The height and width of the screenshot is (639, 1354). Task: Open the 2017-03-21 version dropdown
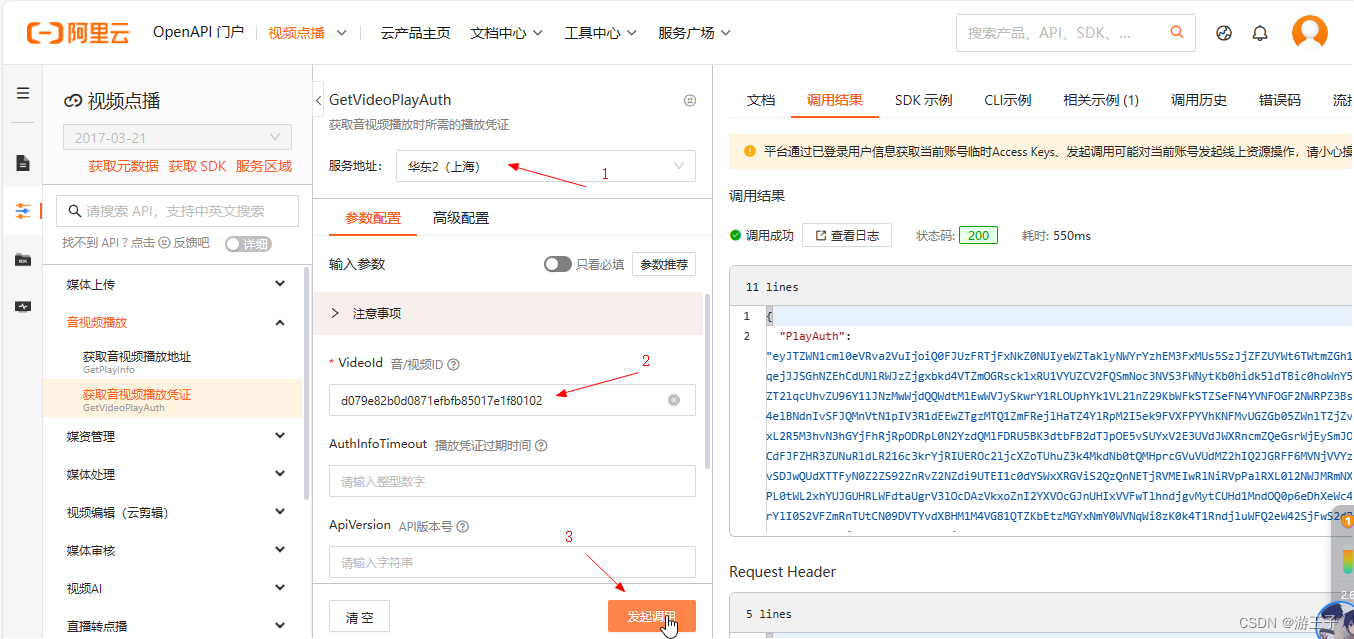tap(177, 138)
